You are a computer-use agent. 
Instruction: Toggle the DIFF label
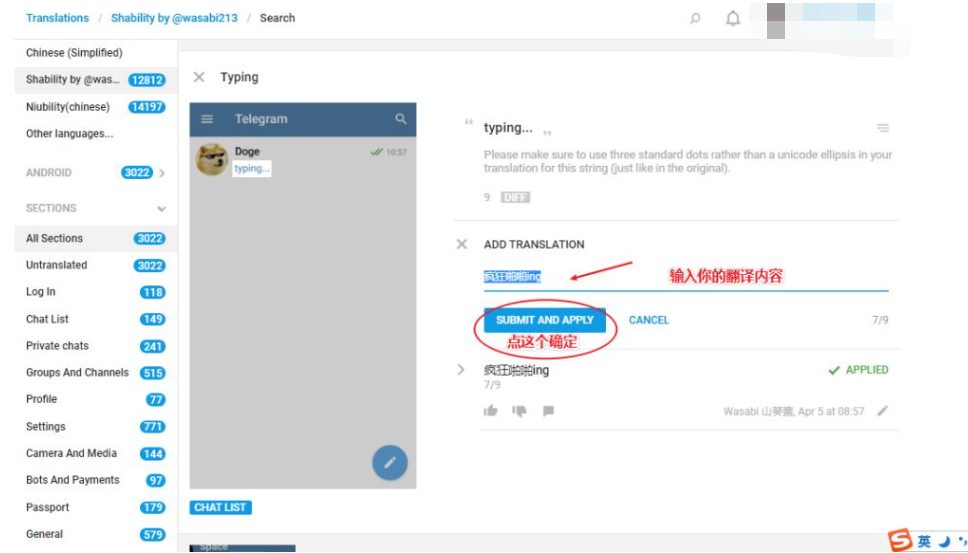pyautogui.click(x=515, y=198)
